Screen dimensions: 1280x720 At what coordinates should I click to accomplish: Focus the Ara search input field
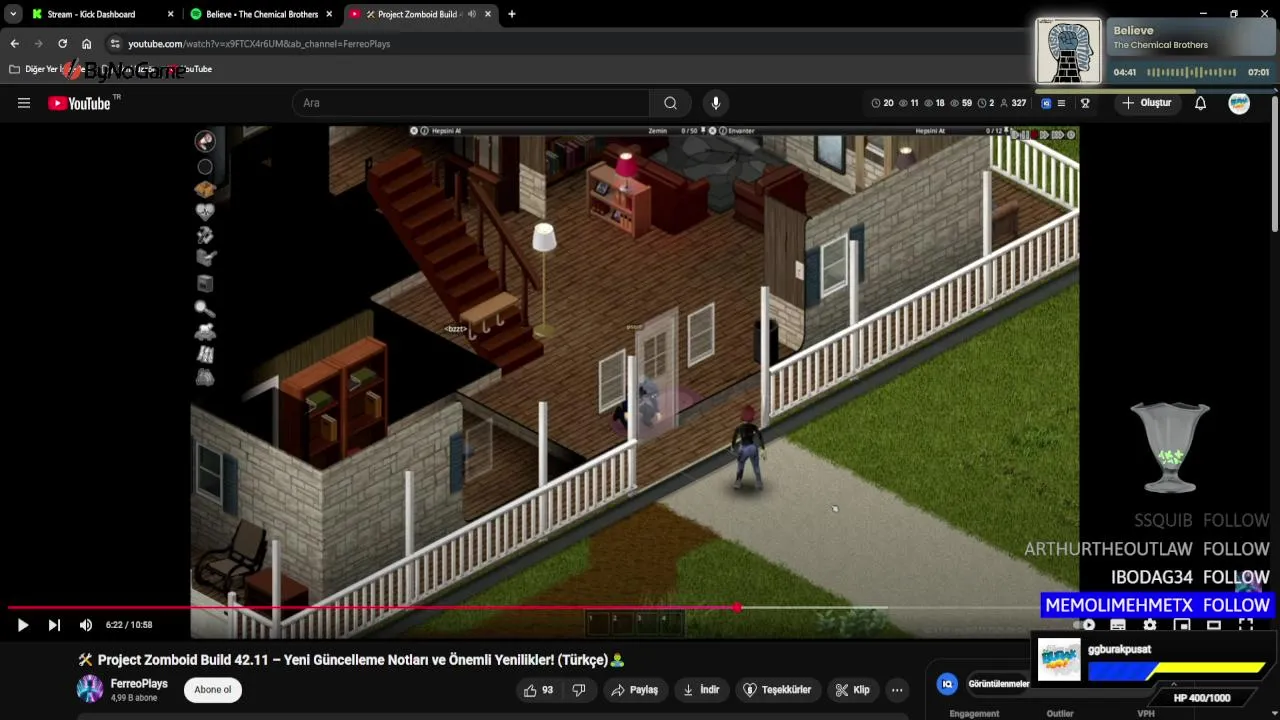pos(471,103)
